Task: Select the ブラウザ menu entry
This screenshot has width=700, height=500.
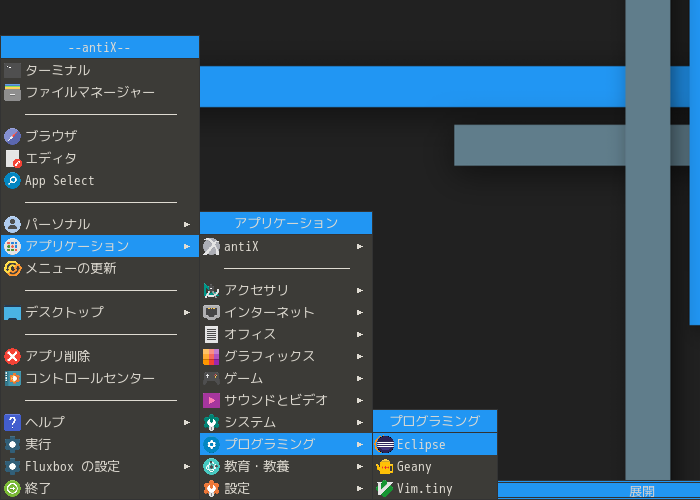Action: click(x=100, y=136)
